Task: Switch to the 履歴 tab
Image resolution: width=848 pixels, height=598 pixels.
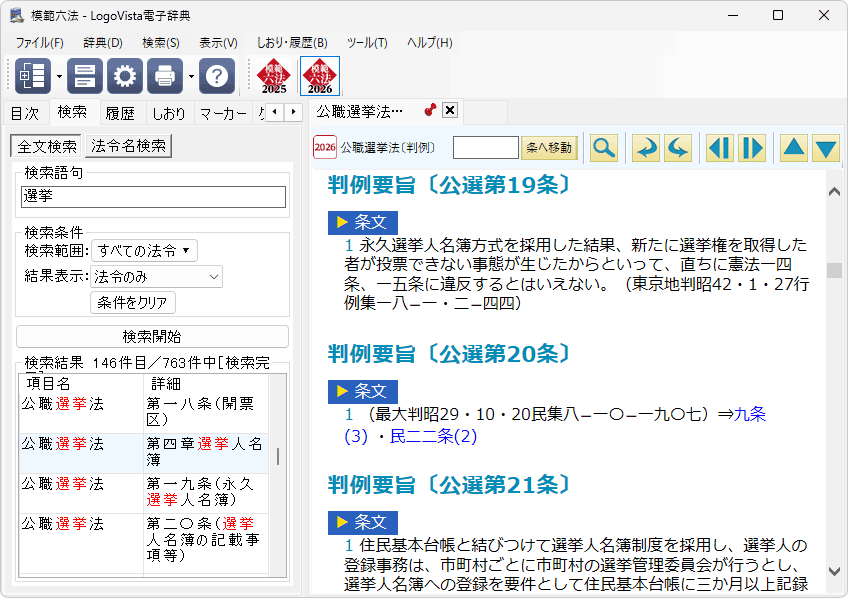Action: (120, 113)
